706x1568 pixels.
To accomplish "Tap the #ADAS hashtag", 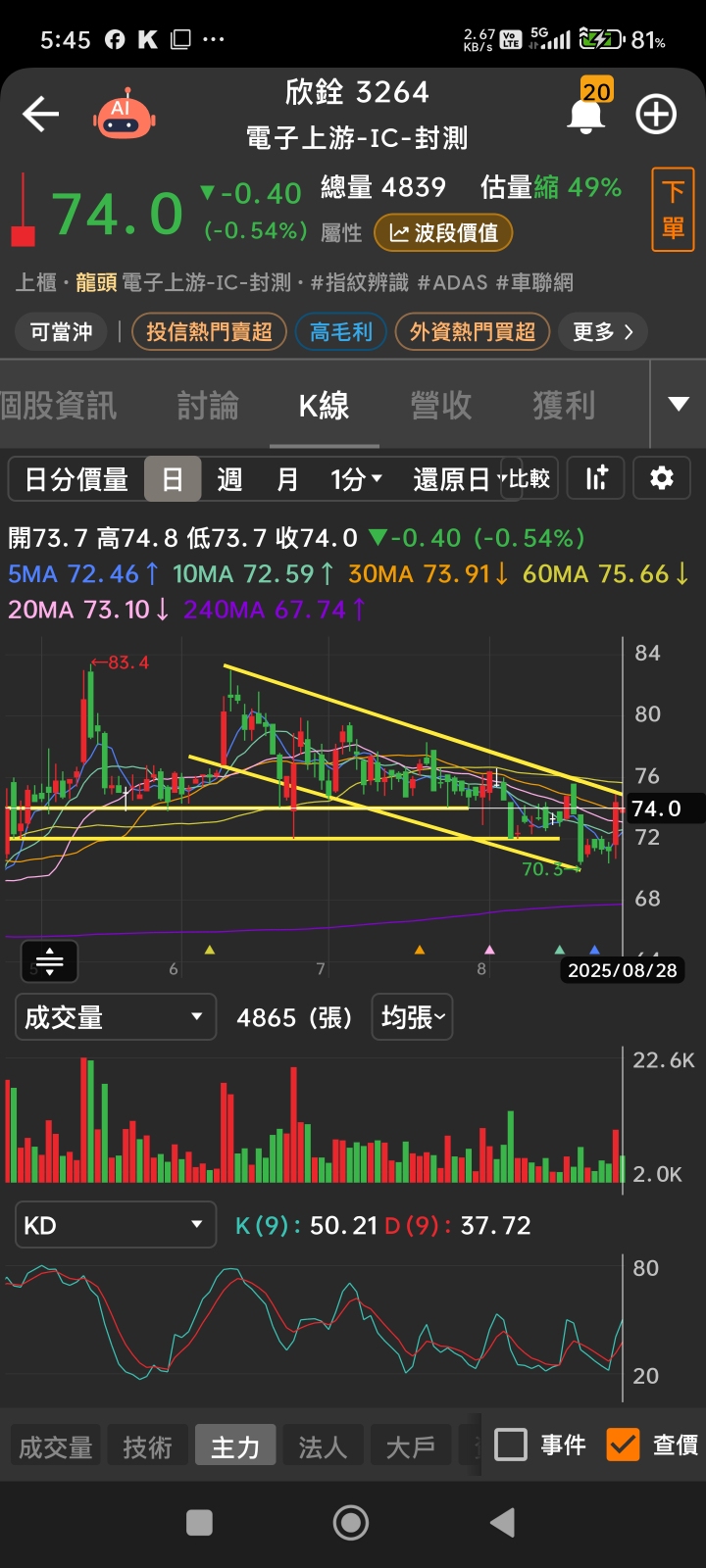I will click(452, 282).
